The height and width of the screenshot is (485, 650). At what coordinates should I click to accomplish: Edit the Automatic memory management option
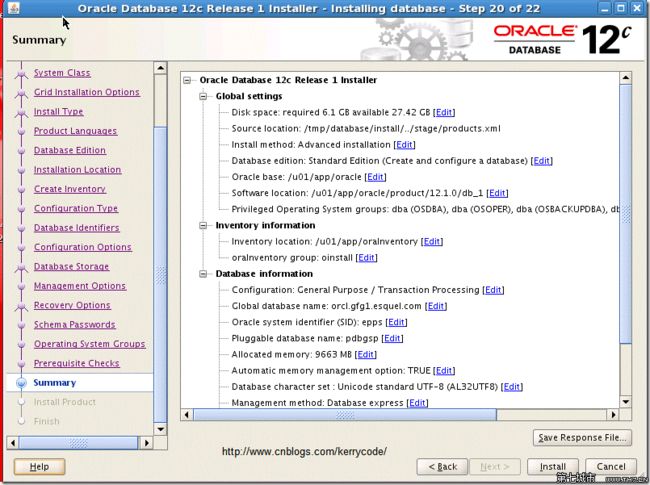pos(444,371)
